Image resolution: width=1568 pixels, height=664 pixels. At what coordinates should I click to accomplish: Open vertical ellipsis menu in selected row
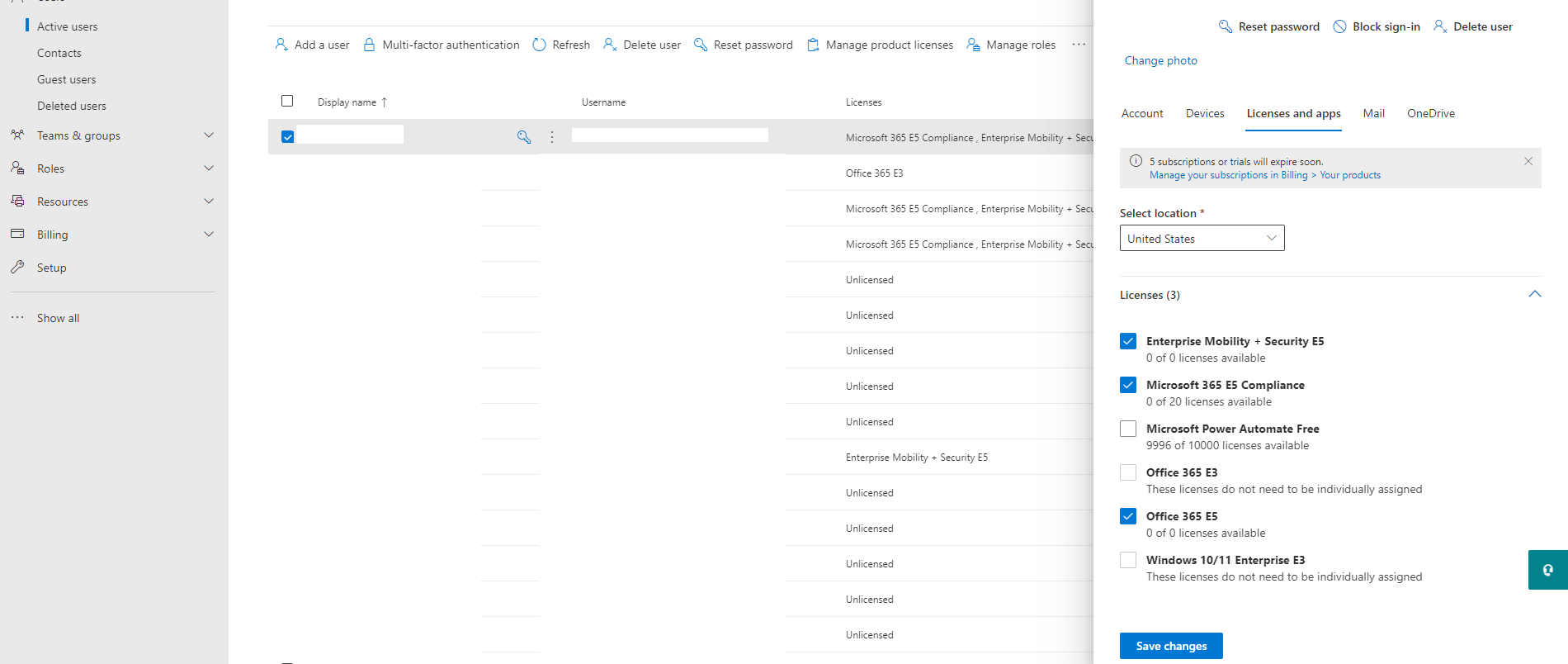pos(552,137)
